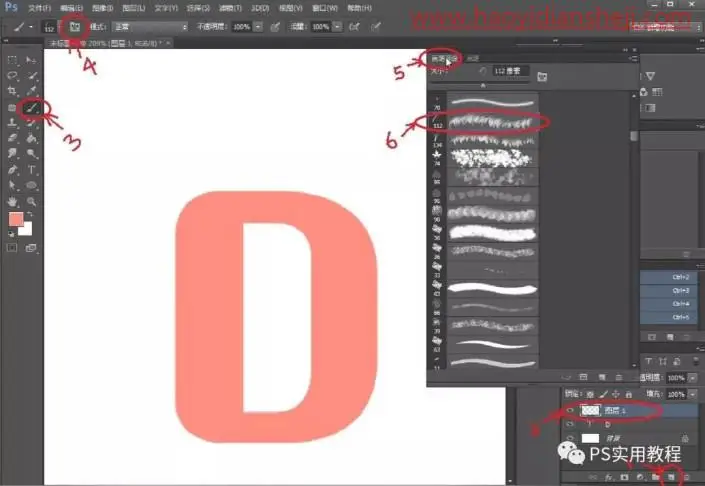Select the Quick Selection tool
The height and width of the screenshot is (486, 705).
31,76
